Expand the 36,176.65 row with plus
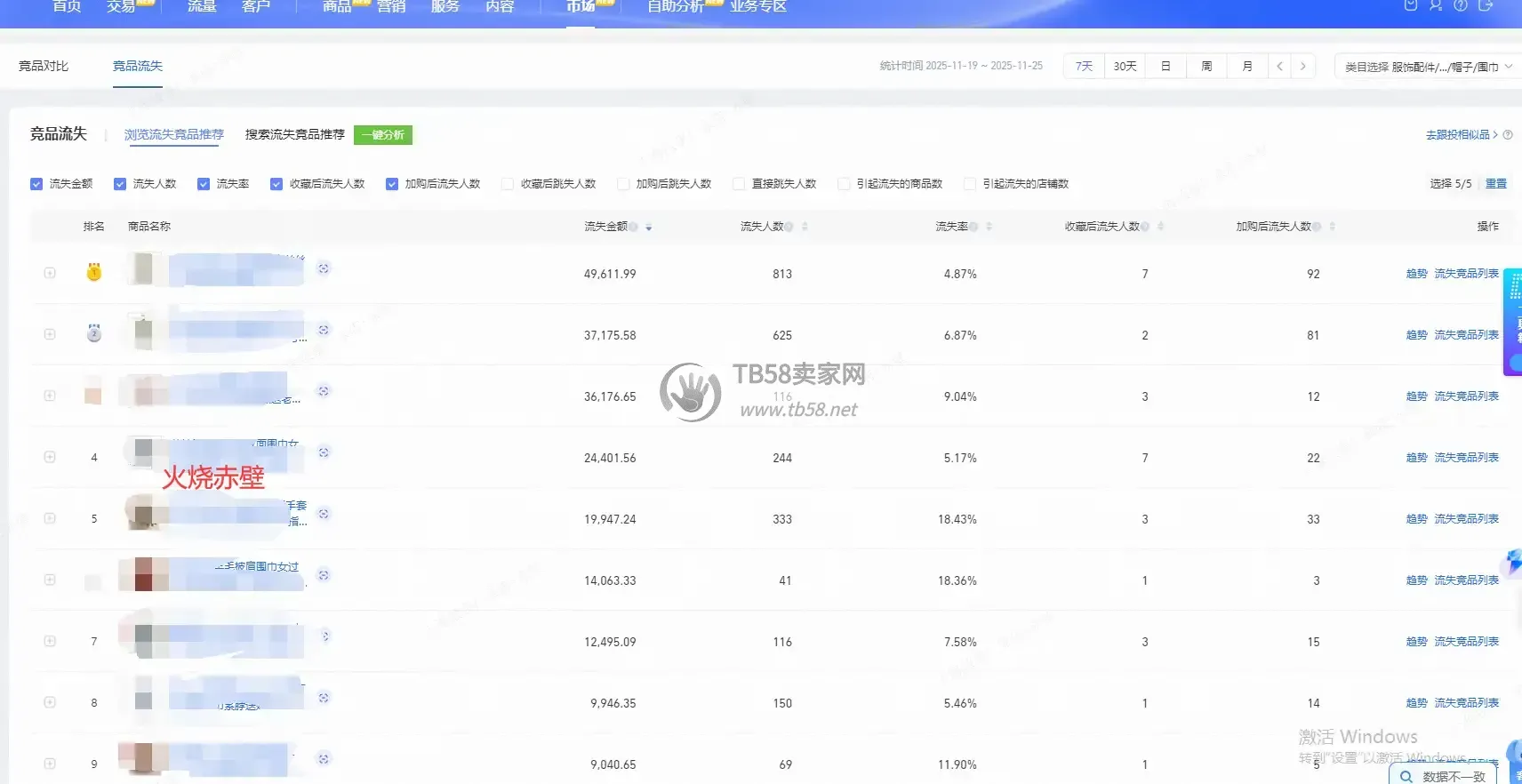 (50, 396)
